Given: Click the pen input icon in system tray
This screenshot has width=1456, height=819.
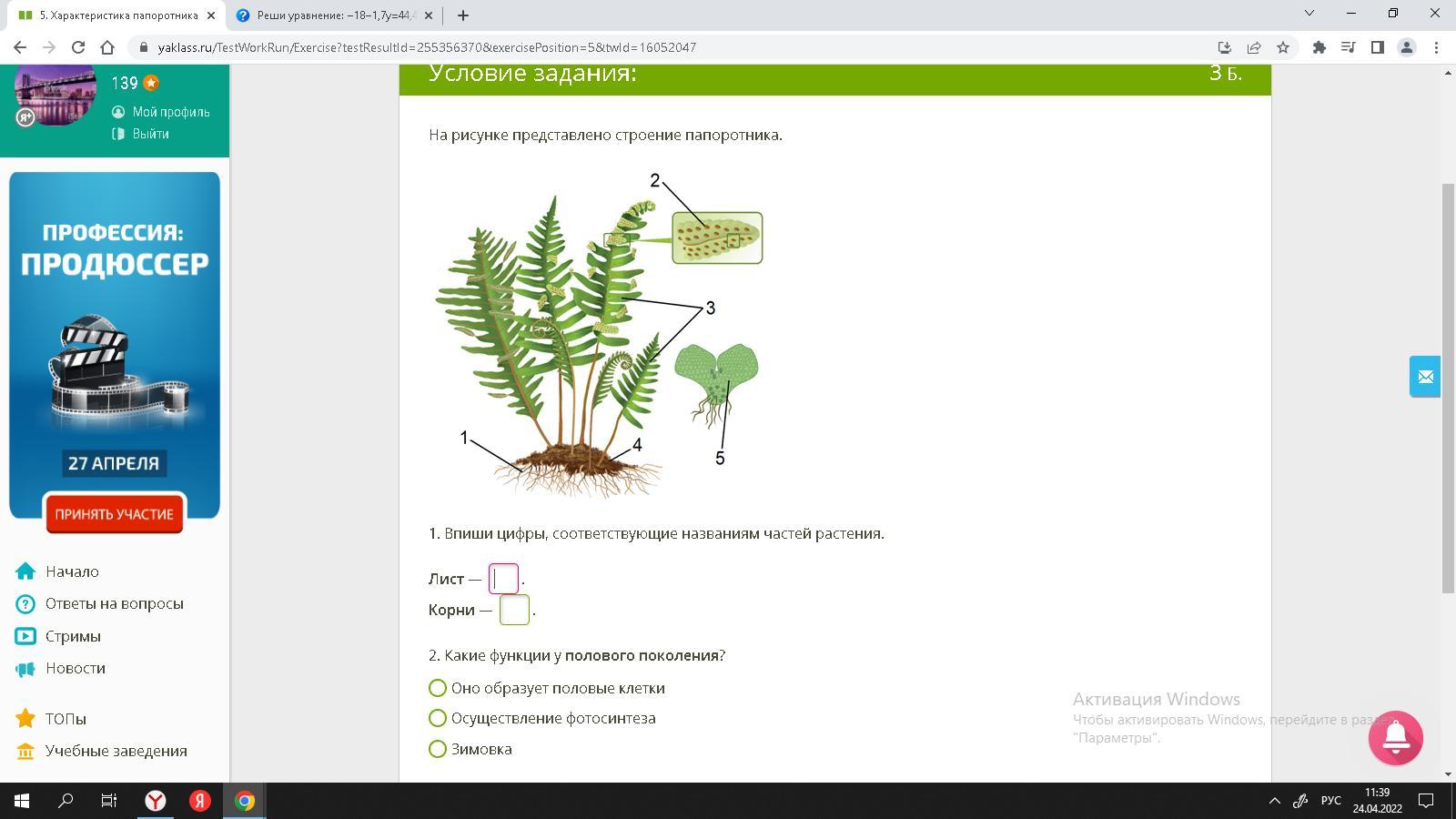Looking at the screenshot, I should tap(1301, 801).
